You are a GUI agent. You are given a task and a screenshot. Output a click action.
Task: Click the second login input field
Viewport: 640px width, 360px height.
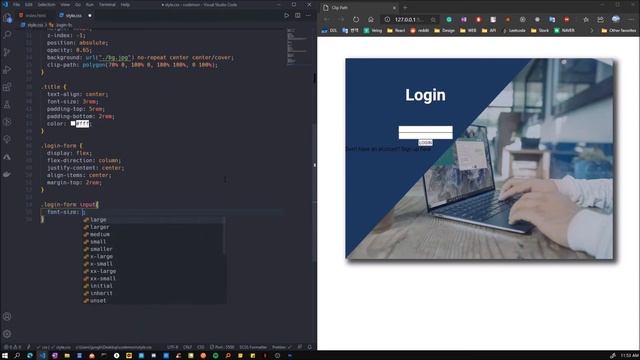pyautogui.click(x=425, y=136)
